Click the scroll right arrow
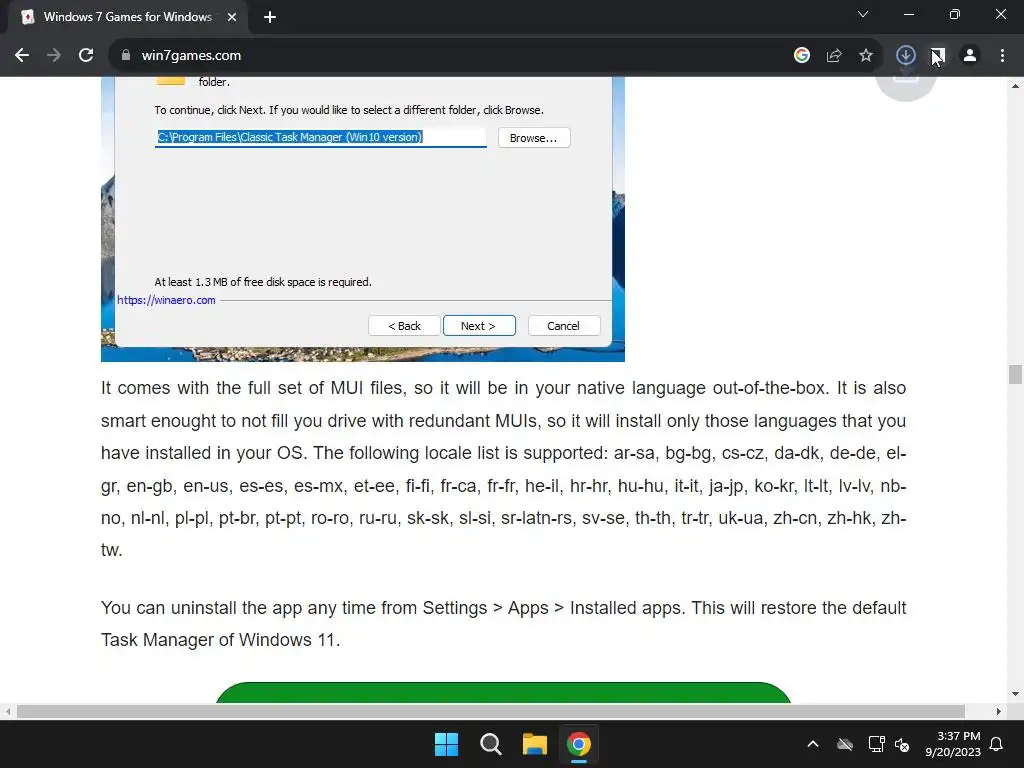 click(x=999, y=711)
